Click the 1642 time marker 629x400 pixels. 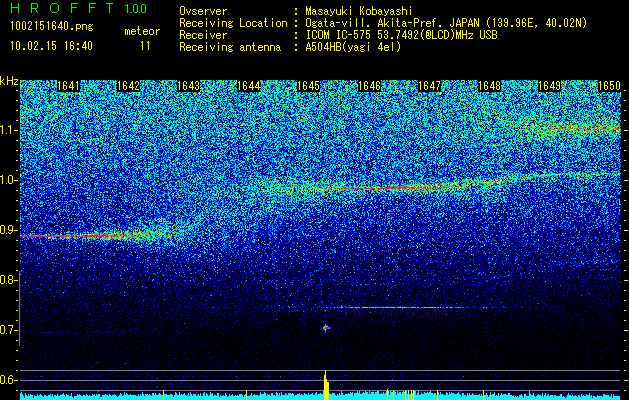tap(129, 86)
